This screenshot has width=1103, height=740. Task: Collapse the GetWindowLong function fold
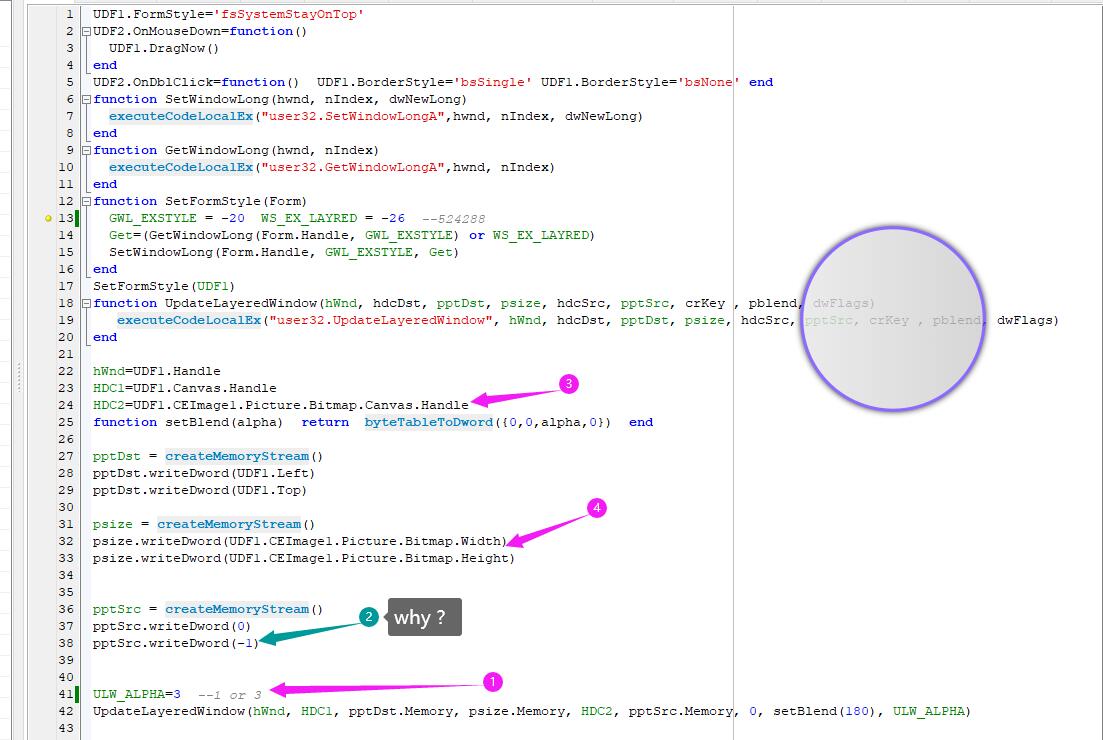click(x=86, y=151)
